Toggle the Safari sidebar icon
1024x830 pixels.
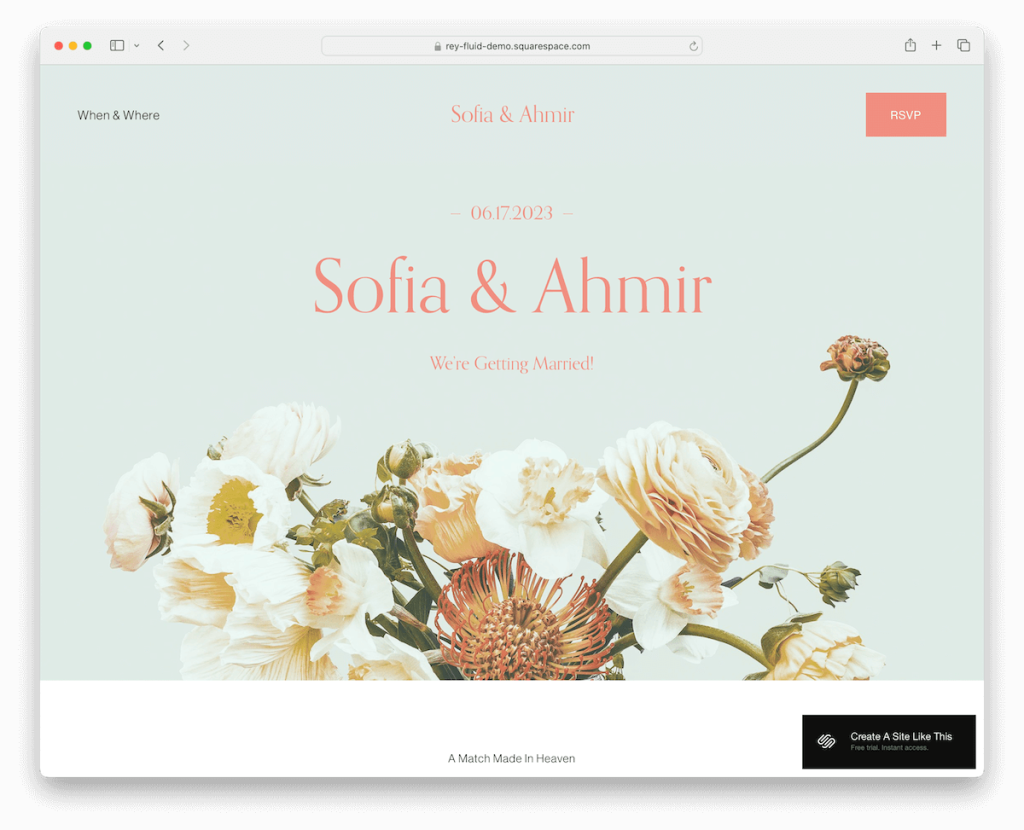pyautogui.click(x=117, y=46)
